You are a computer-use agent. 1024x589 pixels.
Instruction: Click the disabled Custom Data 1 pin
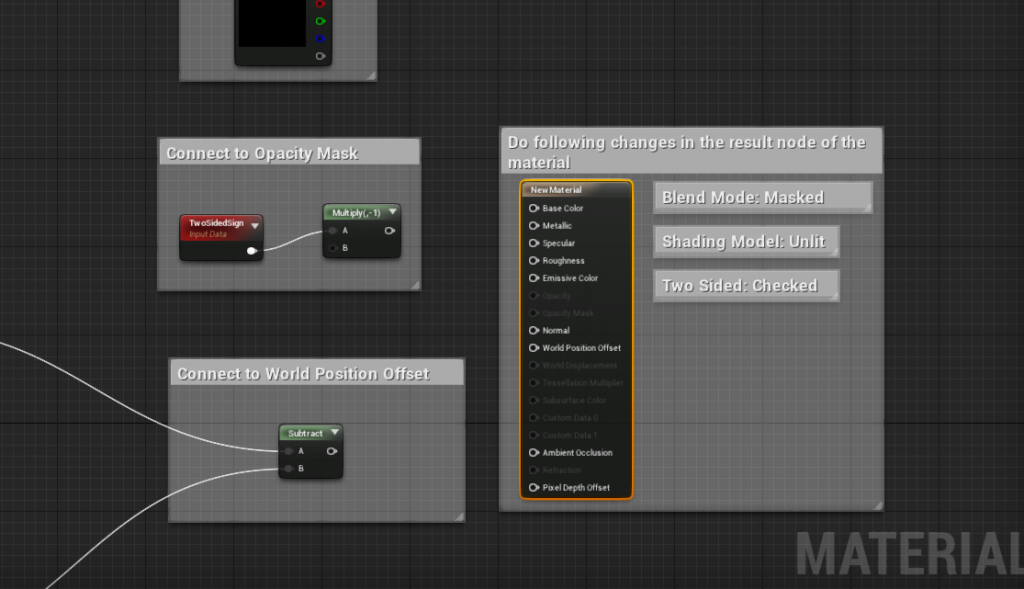(x=534, y=435)
